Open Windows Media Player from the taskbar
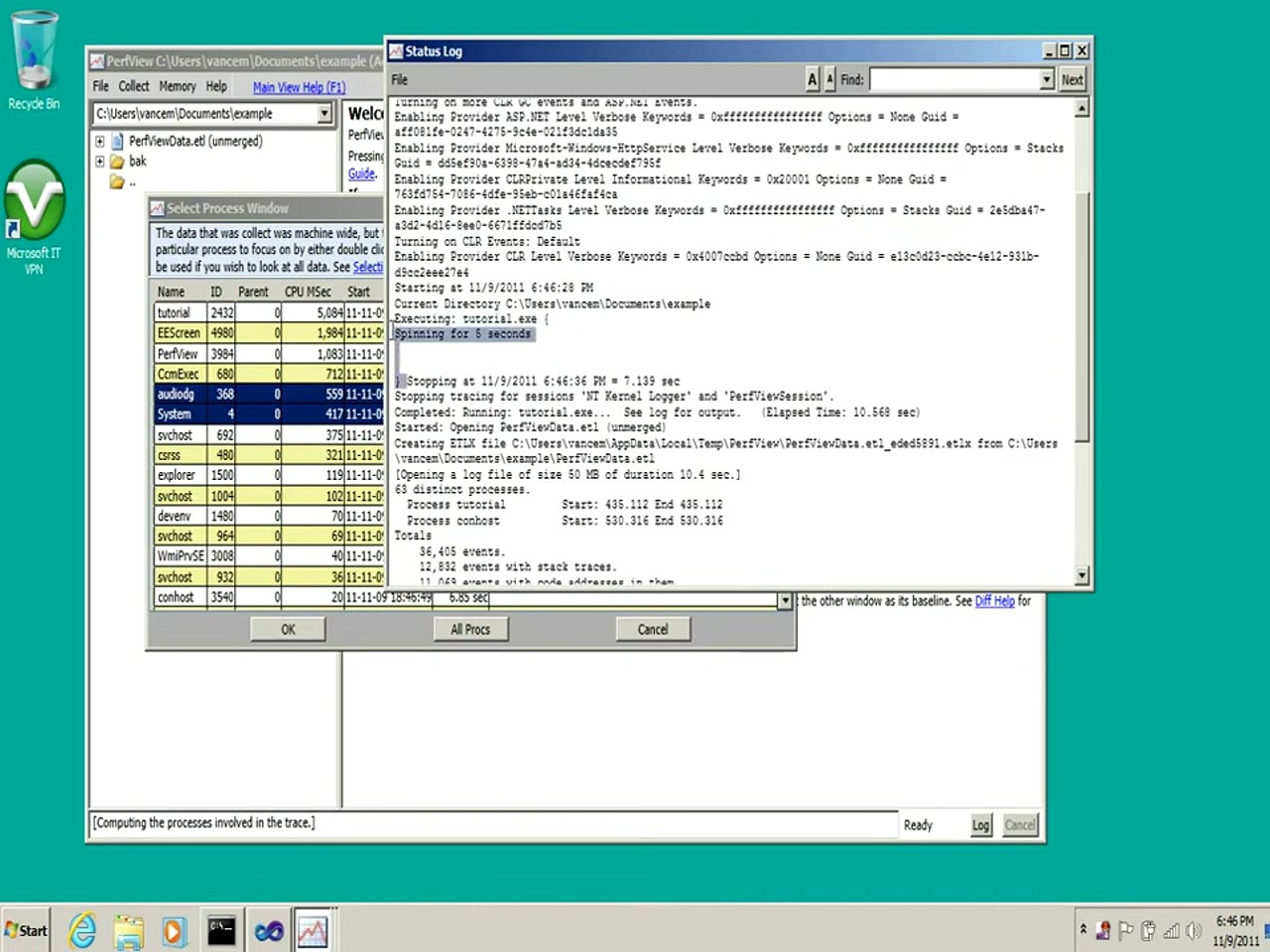Screen dimensions: 1270x952 pos(174,930)
